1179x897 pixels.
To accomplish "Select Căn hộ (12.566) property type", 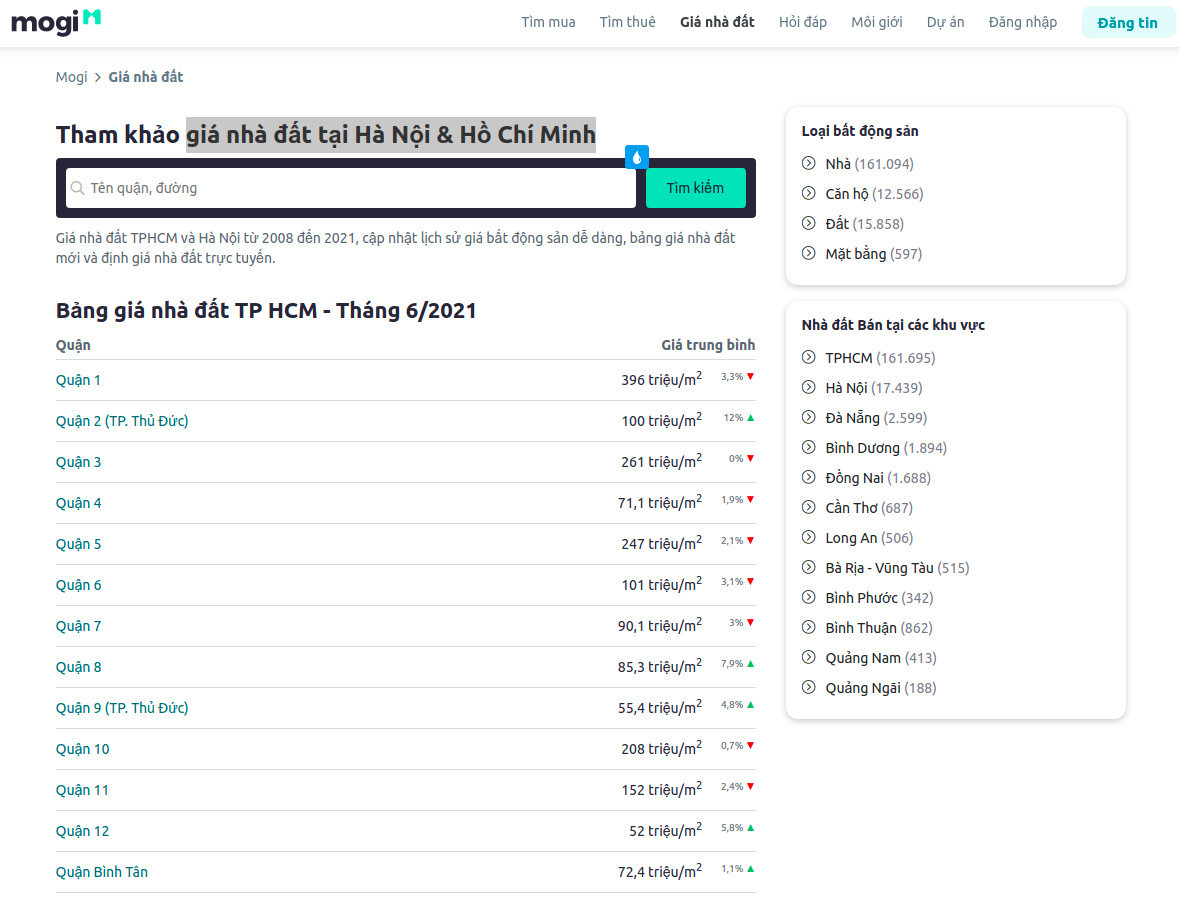I will (874, 194).
